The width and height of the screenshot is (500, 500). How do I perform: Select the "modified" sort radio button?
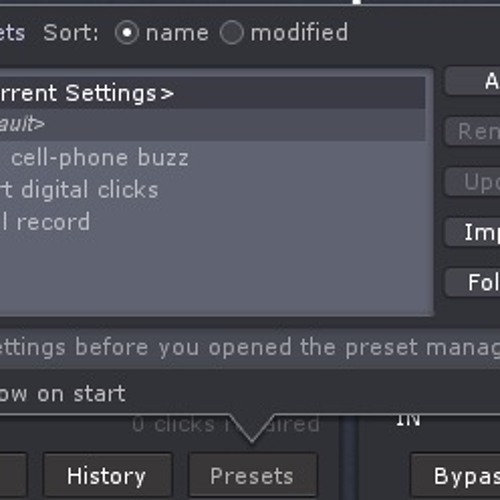(232, 33)
